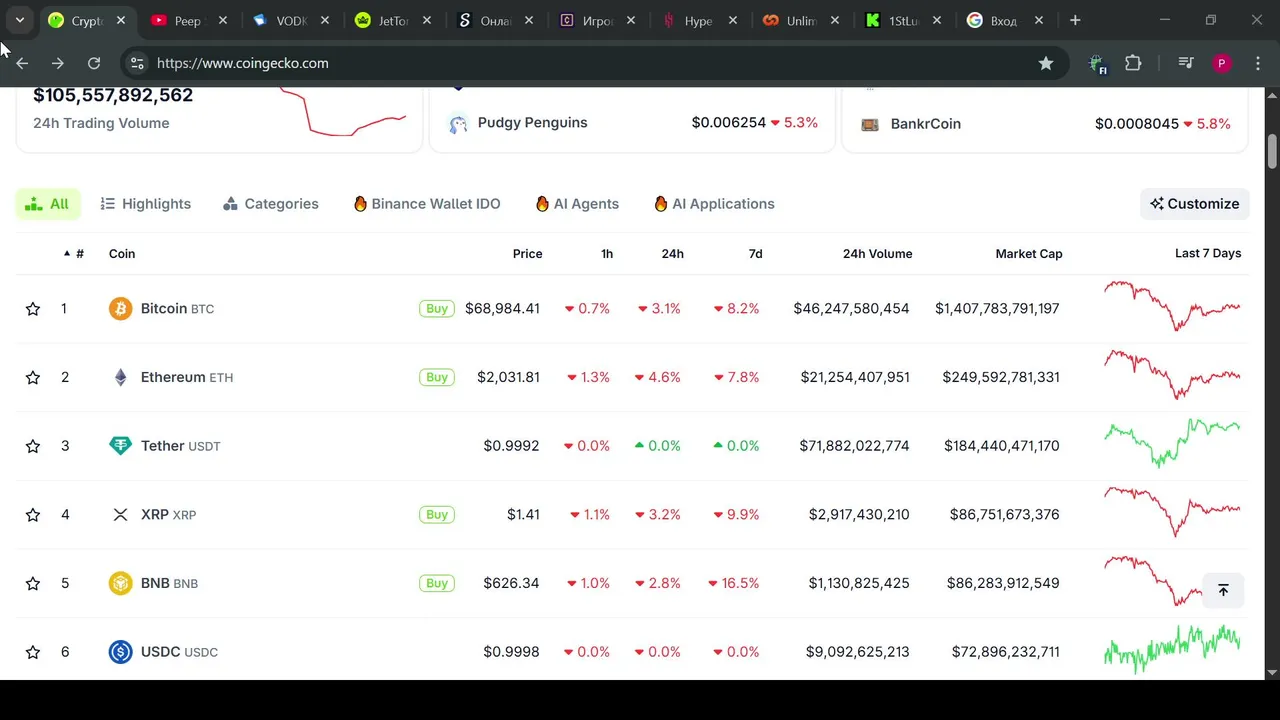Screen dimensions: 1280x720
Task: Star XRP as a favorite
Action: [x=33, y=515]
